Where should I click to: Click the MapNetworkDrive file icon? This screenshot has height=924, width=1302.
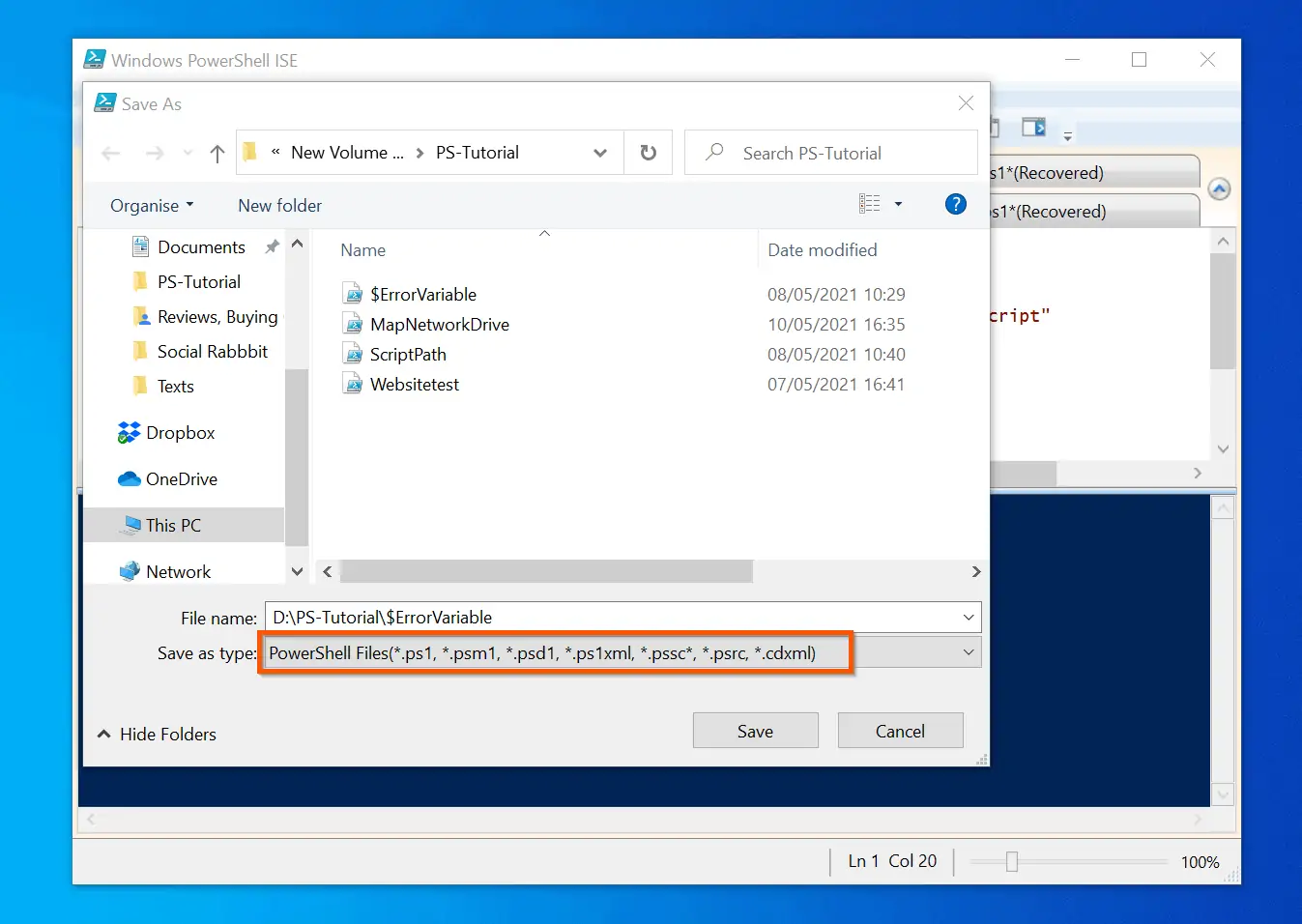(353, 324)
